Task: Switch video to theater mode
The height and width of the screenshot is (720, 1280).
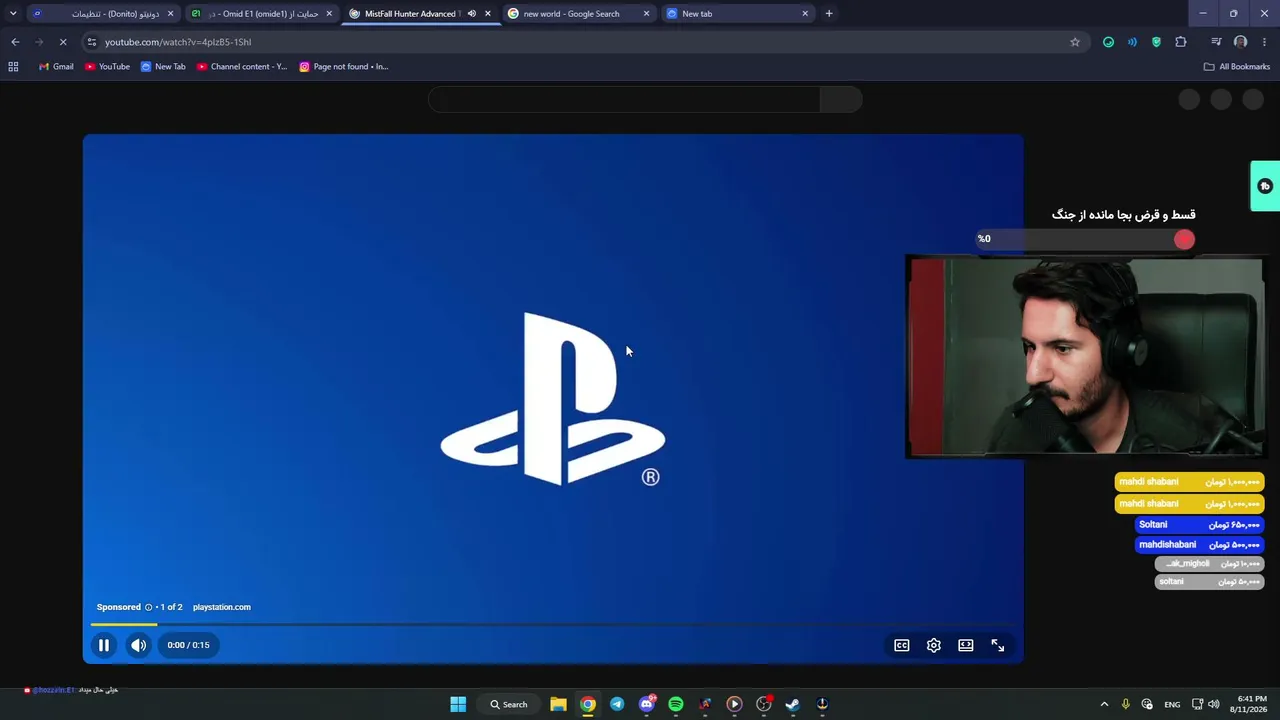Action: (966, 646)
